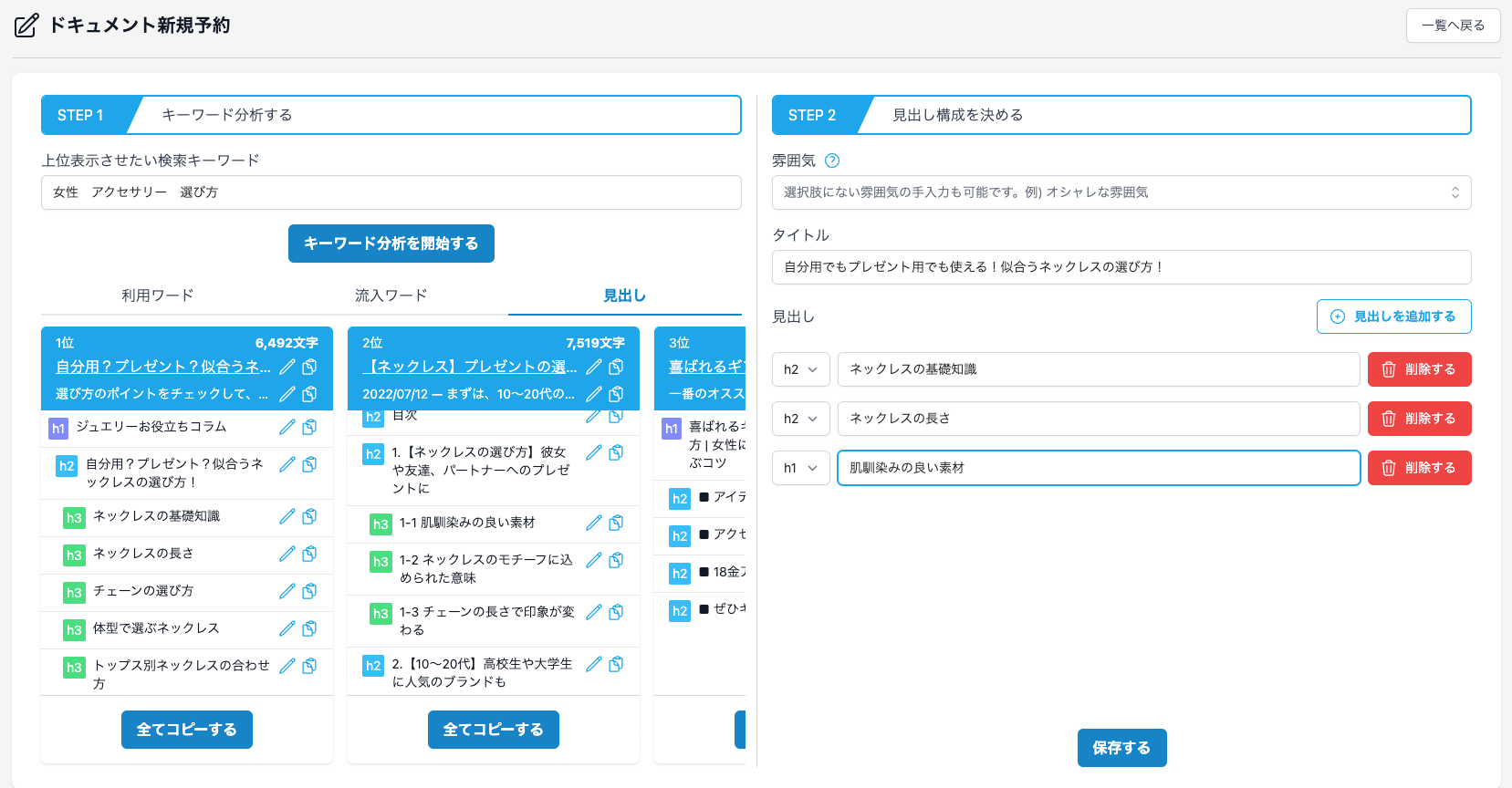
Task: Open heading level dropdown for ネックレスの基礎知識 input
Action: 801,369
